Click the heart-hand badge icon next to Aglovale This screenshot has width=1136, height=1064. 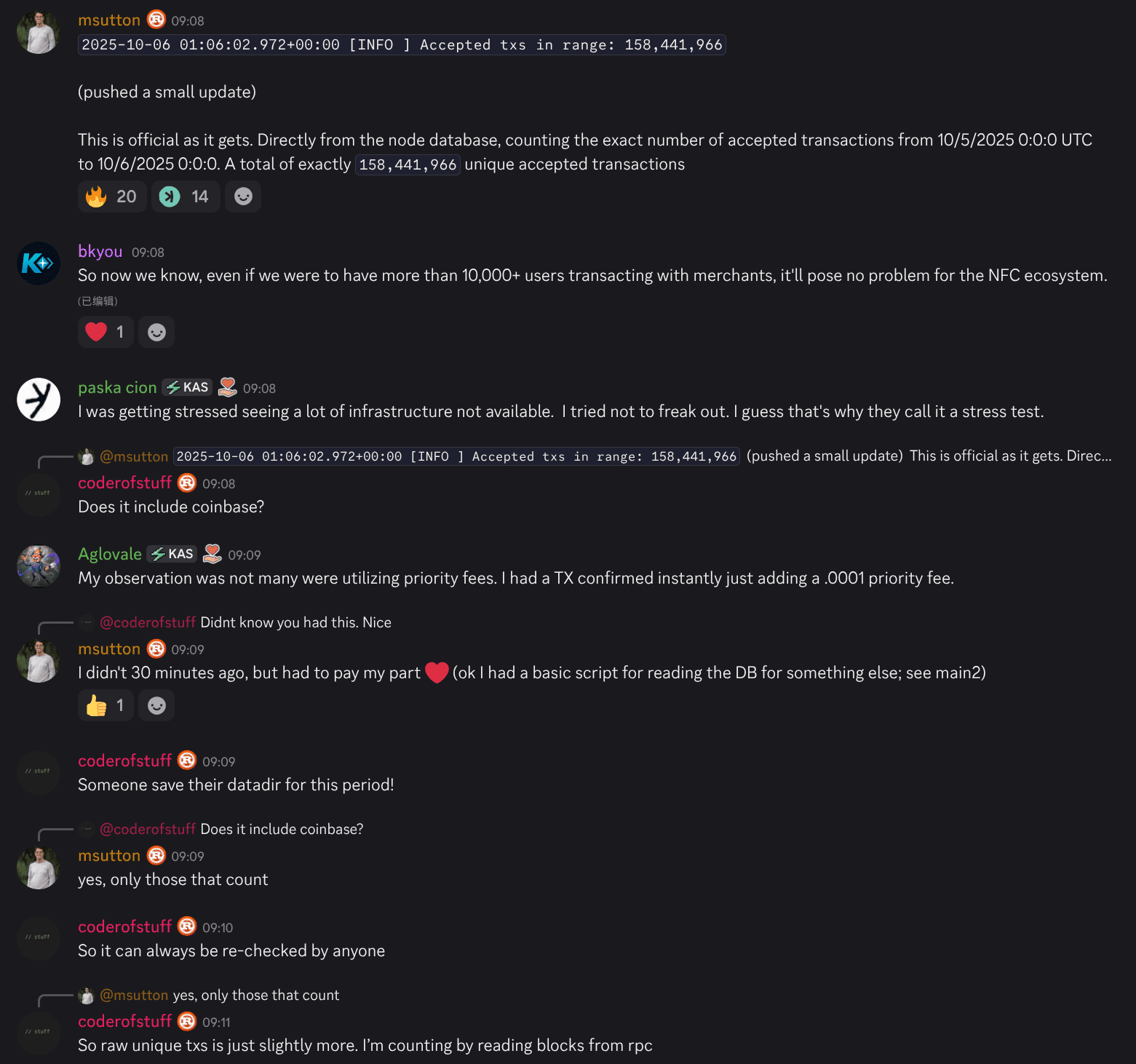[212, 554]
